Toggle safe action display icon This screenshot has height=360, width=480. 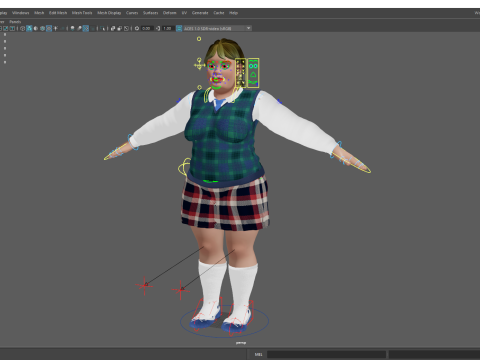(6, 28)
